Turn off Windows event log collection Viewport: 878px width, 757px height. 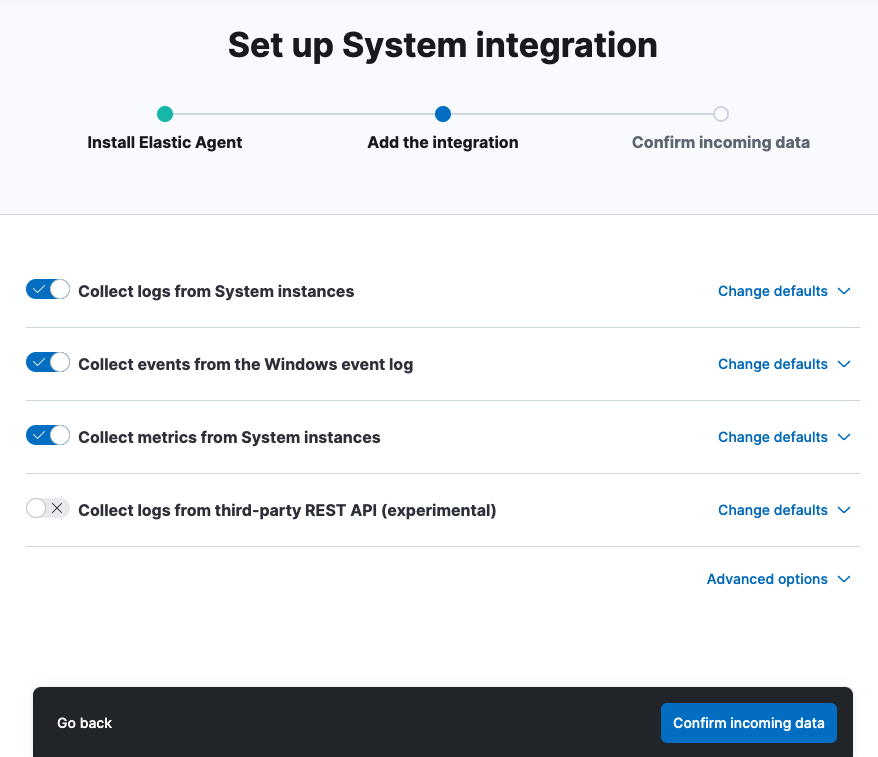click(x=47, y=362)
